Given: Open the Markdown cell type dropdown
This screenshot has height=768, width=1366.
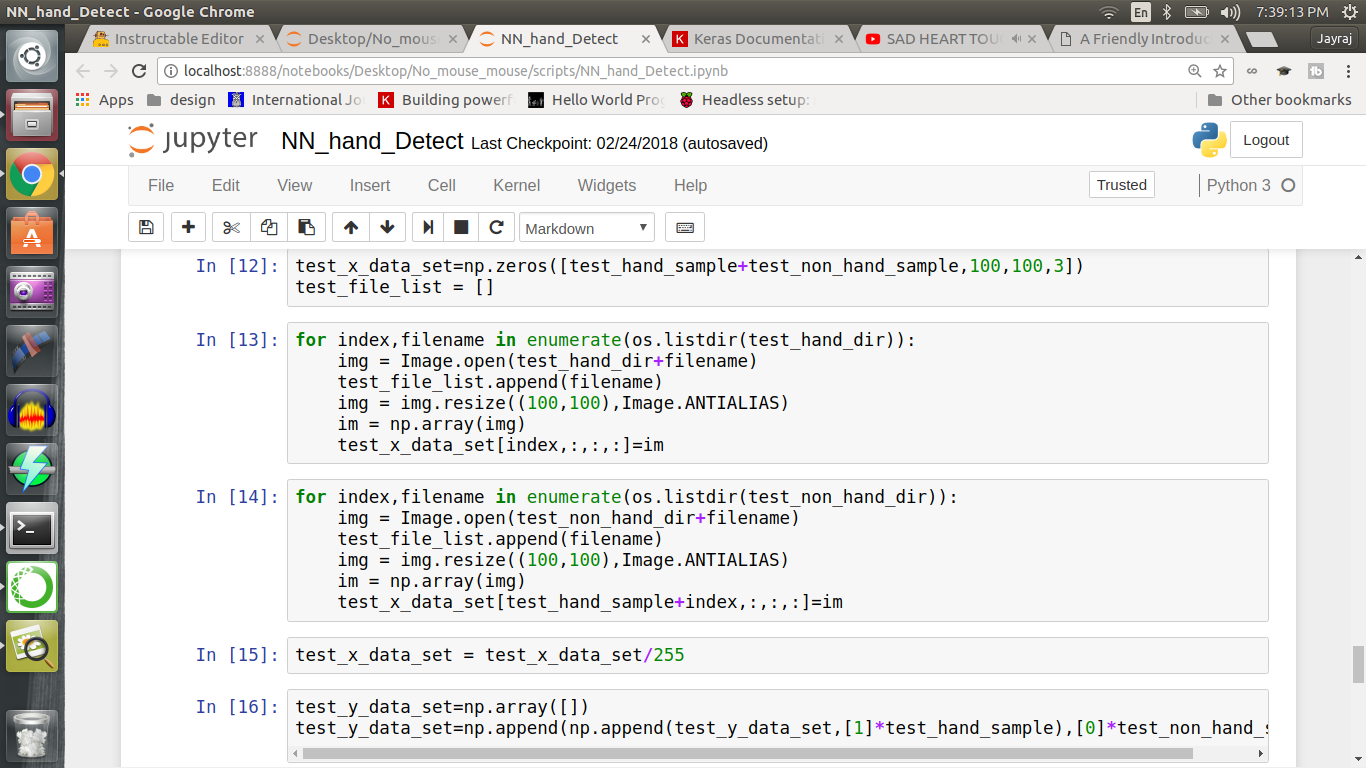Looking at the screenshot, I should (587, 228).
